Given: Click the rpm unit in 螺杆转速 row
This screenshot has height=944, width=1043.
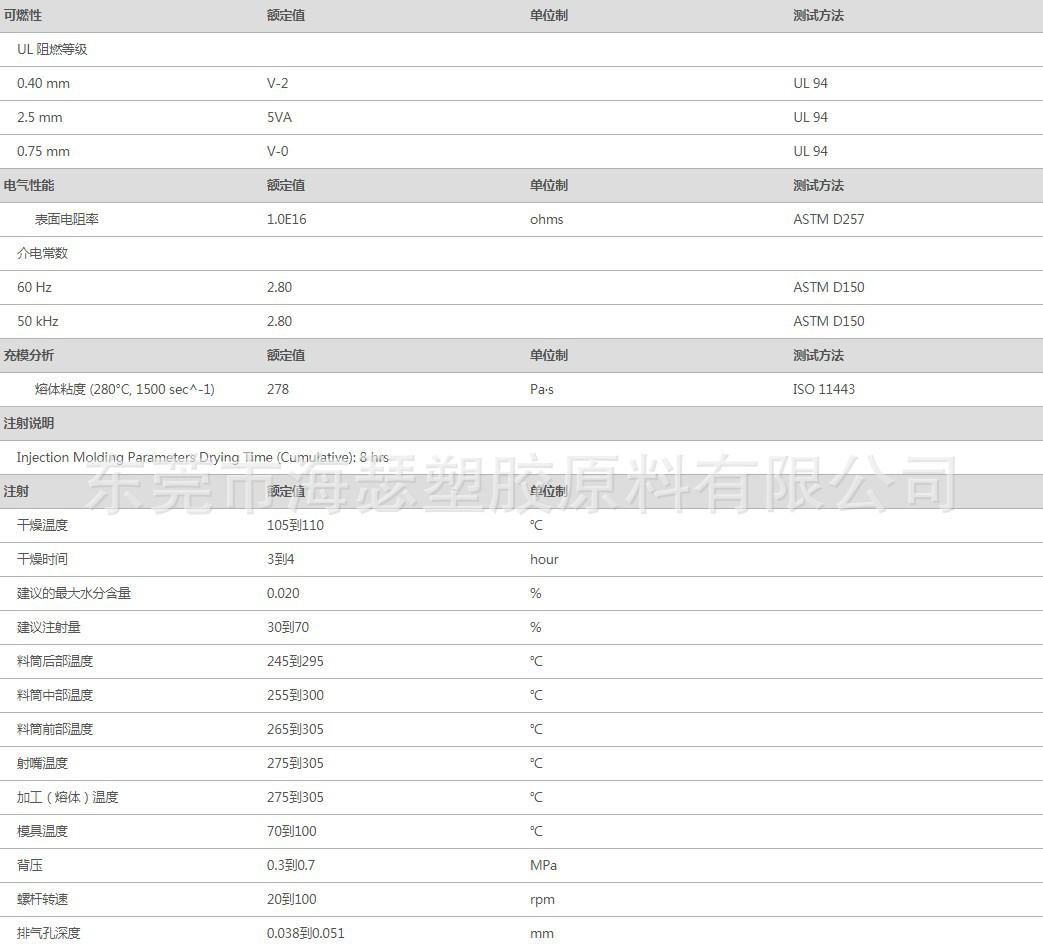Looking at the screenshot, I should point(542,900).
